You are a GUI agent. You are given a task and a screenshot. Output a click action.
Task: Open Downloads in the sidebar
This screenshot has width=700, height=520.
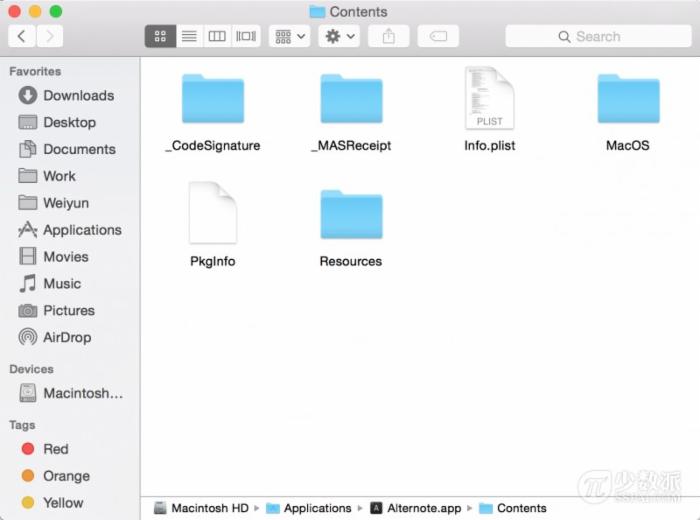pyautogui.click(x=78, y=96)
